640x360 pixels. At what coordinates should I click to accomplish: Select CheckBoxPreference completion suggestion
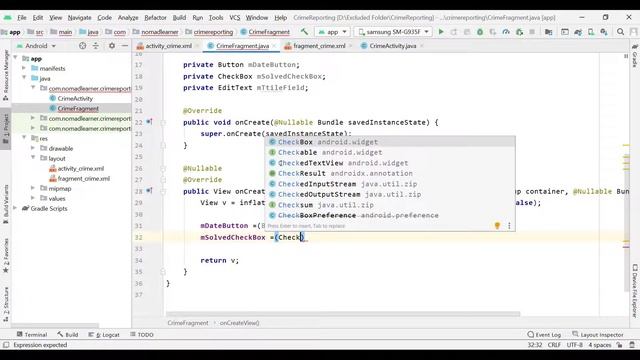(x=390, y=215)
